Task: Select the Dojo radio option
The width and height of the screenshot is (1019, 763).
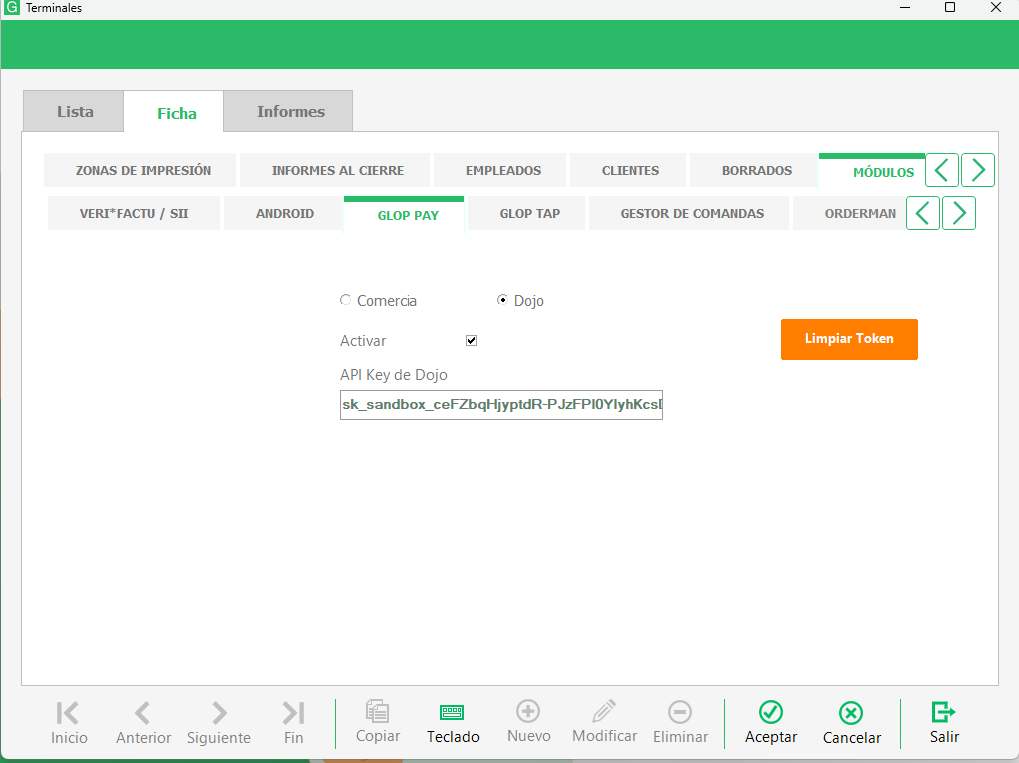Action: 502,300
